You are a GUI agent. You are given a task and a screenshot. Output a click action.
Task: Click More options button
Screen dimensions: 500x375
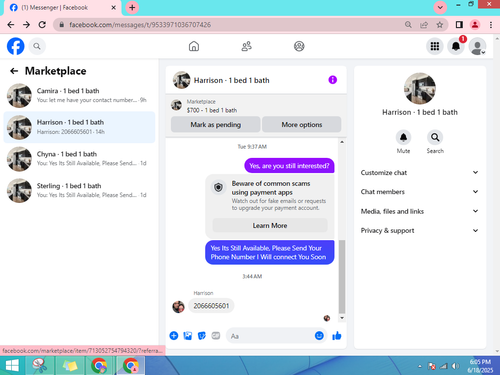pyautogui.click(x=302, y=125)
